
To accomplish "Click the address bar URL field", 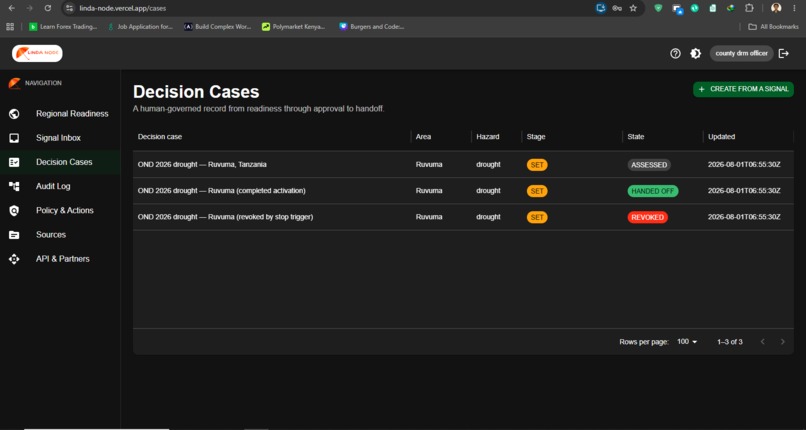I will click(329, 8).
